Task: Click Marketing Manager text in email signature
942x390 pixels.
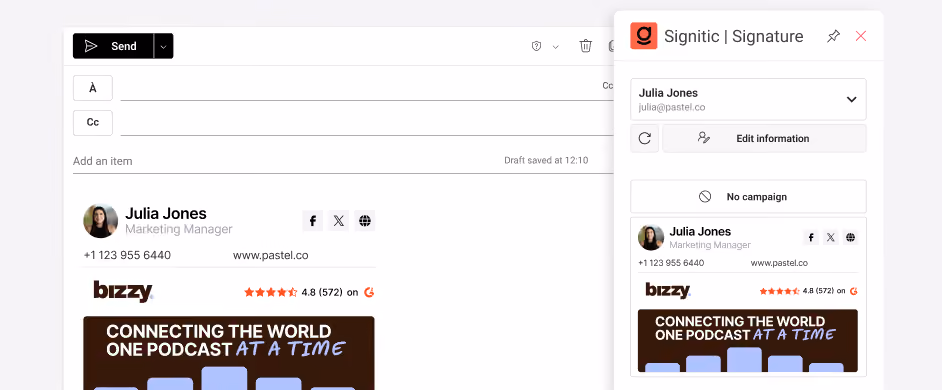Action: pos(178,230)
